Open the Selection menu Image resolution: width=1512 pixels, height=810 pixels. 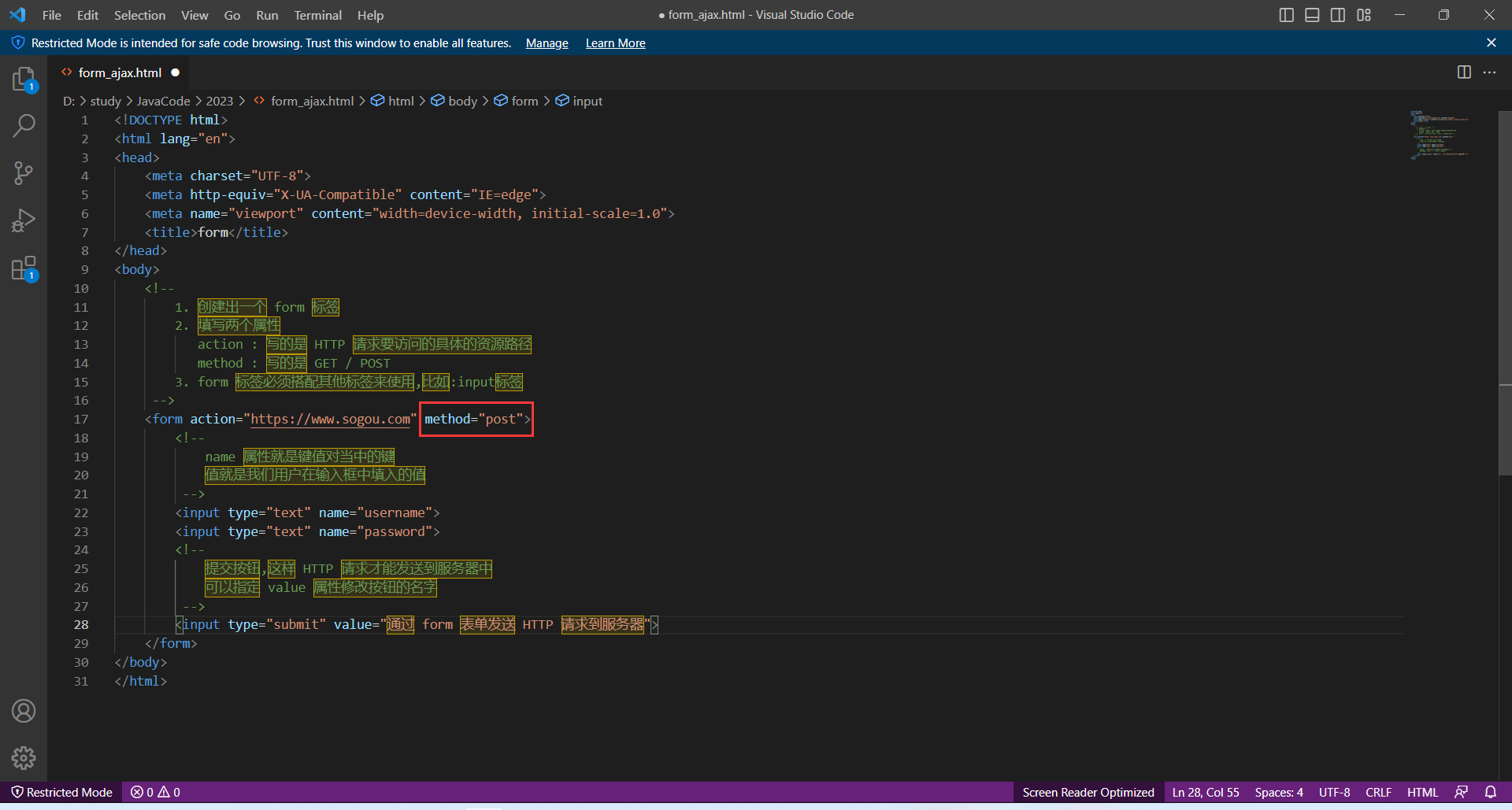coord(139,15)
